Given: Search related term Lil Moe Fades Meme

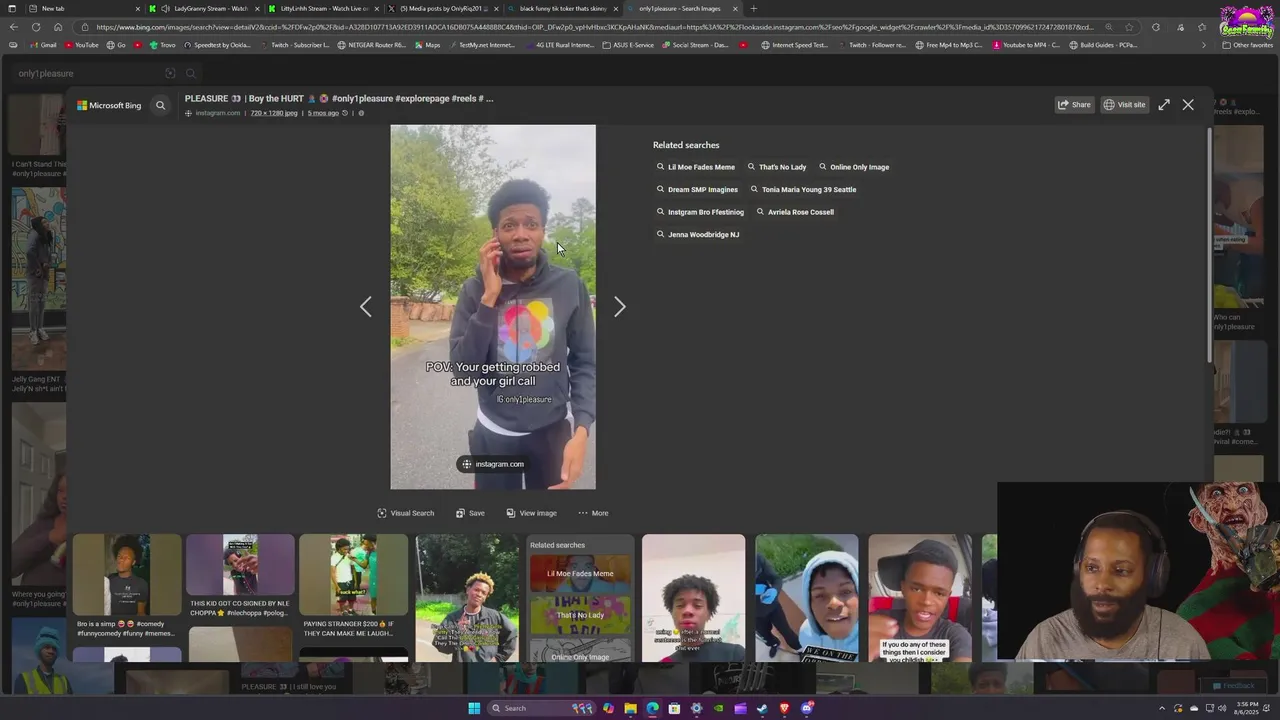Looking at the screenshot, I should [696, 167].
